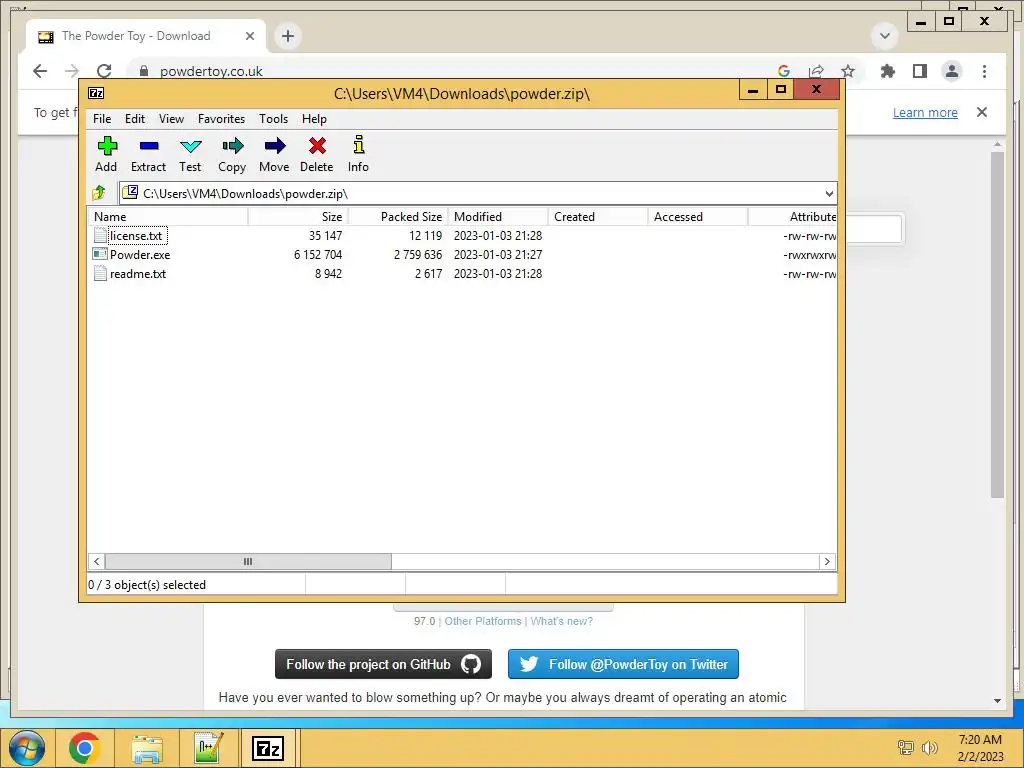Toggle the Chrome side panel icon
Image resolution: width=1024 pixels, height=768 pixels.
click(x=920, y=71)
